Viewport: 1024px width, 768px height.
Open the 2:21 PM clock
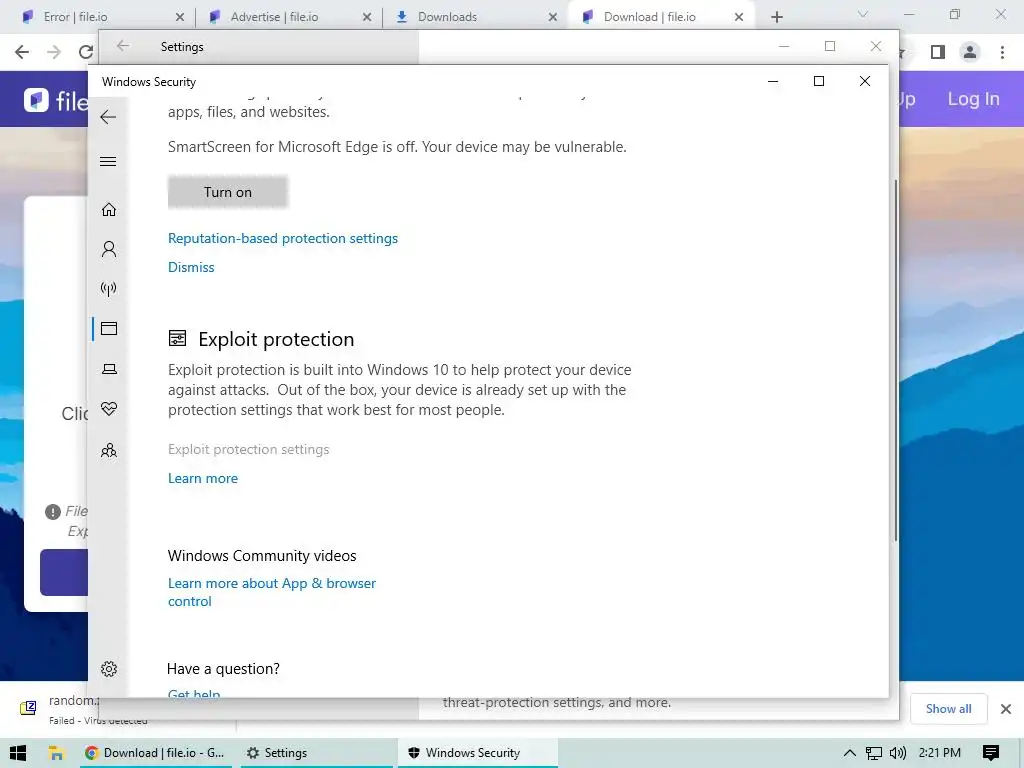point(940,753)
